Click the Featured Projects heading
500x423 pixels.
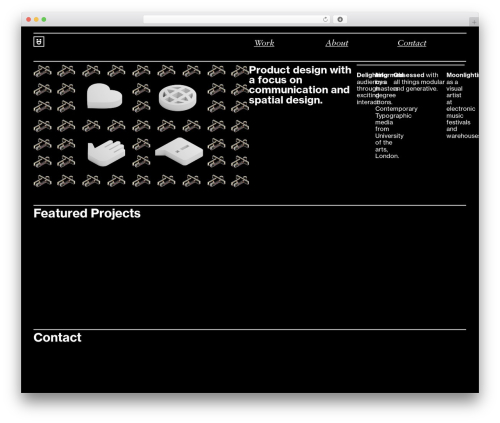pos(87,213)
